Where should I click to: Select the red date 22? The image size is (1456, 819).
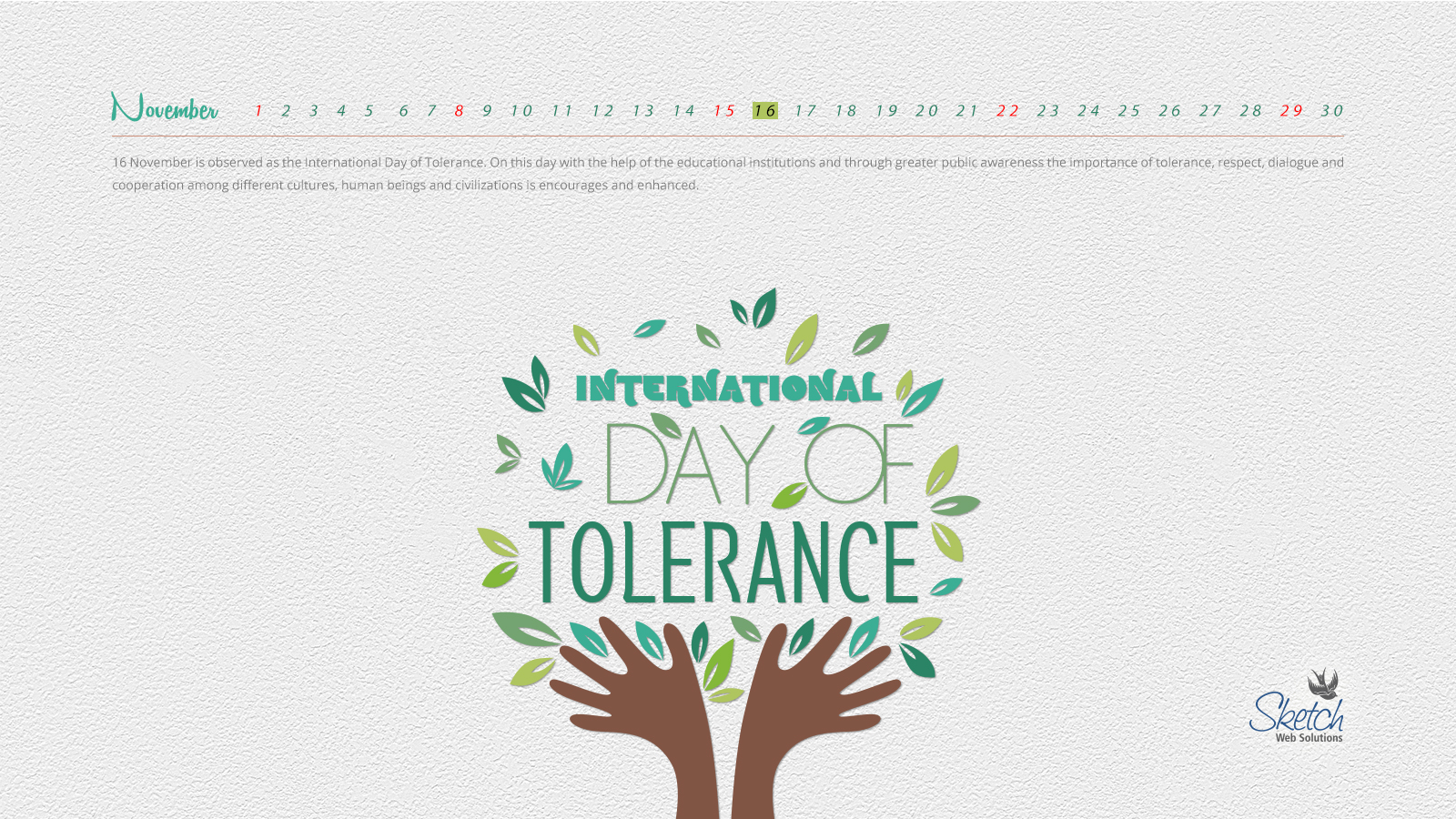point(1008,111)
